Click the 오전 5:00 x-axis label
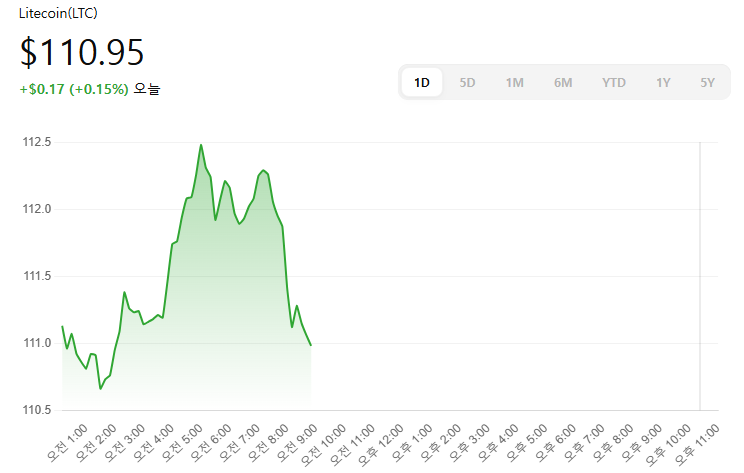The width and height of the screenshot is (744, 473). 182,443
